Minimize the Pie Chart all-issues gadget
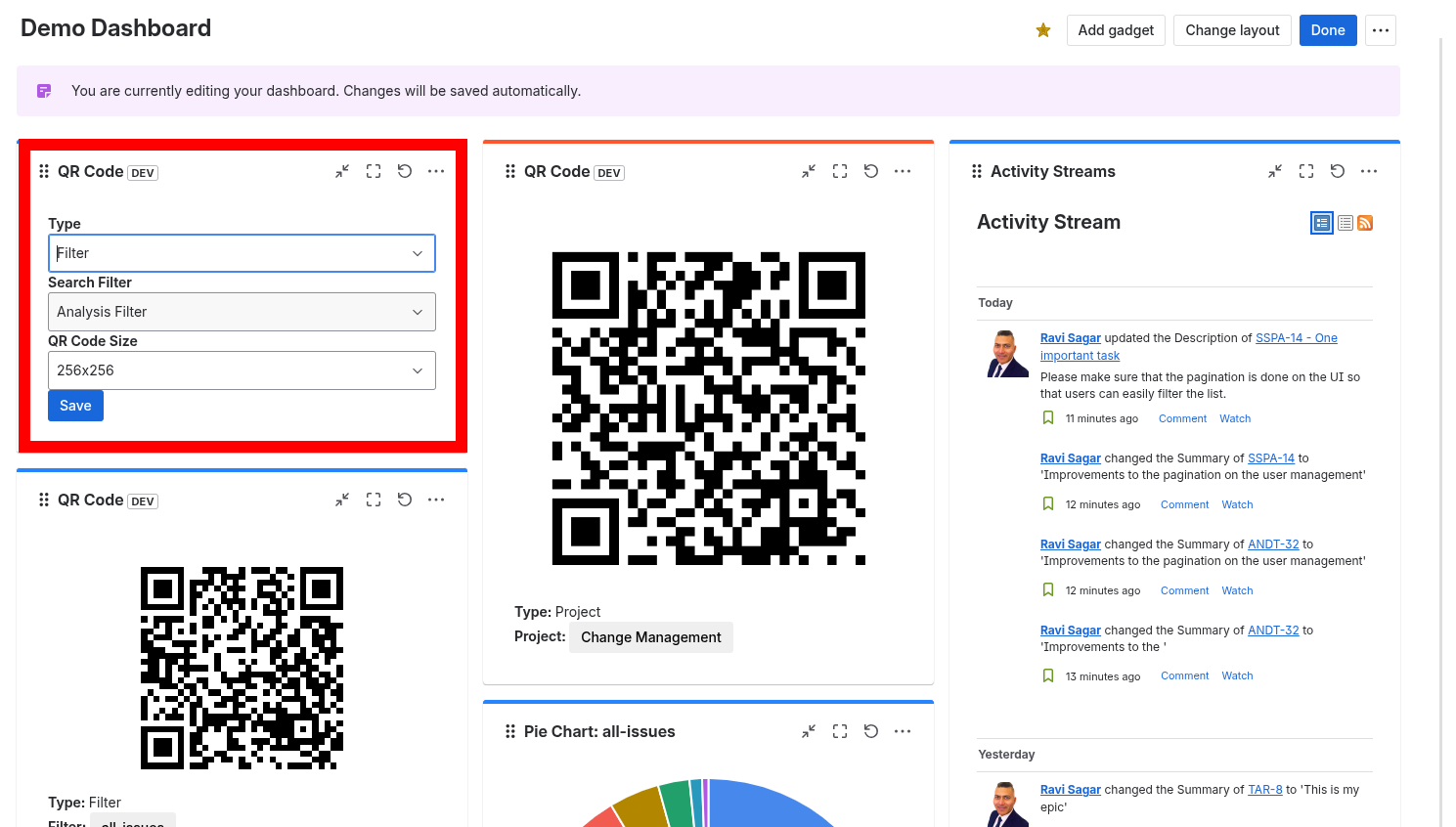1456x827 pixels. click(809, 731)
